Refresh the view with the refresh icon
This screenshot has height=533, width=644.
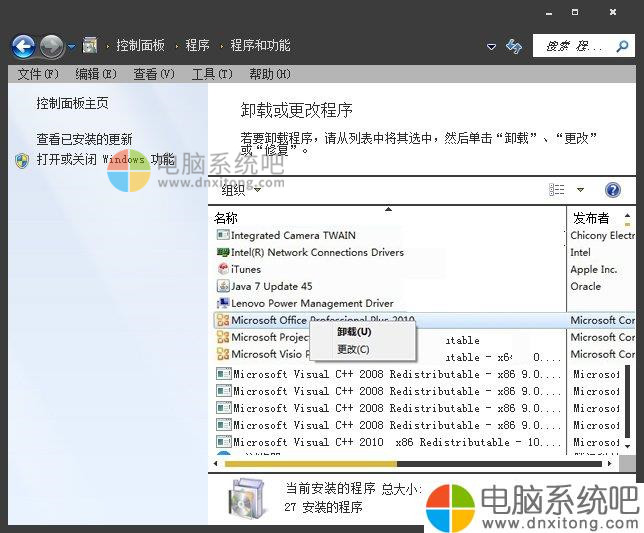(513, 46)
